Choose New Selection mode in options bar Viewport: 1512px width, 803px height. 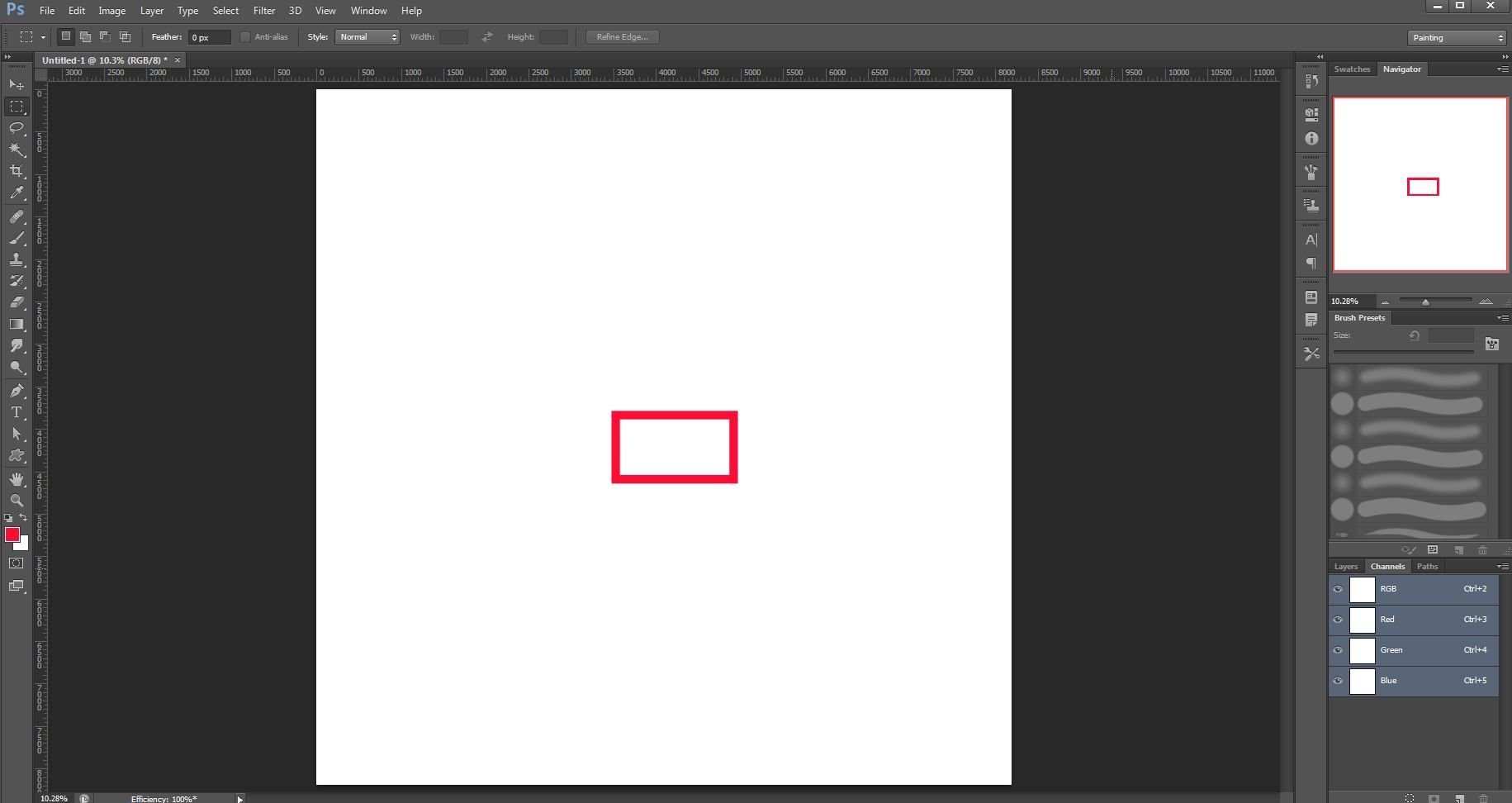tap(66, 36)
